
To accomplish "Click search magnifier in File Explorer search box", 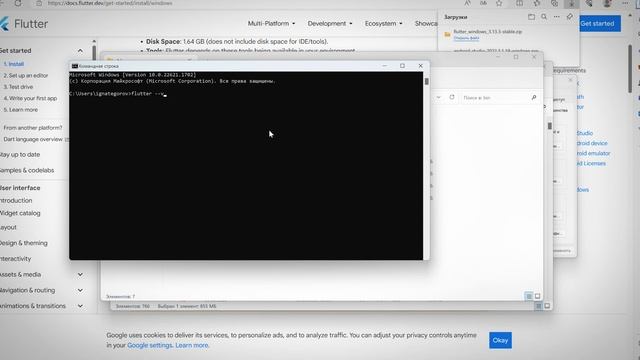I will tap(533, 98).
